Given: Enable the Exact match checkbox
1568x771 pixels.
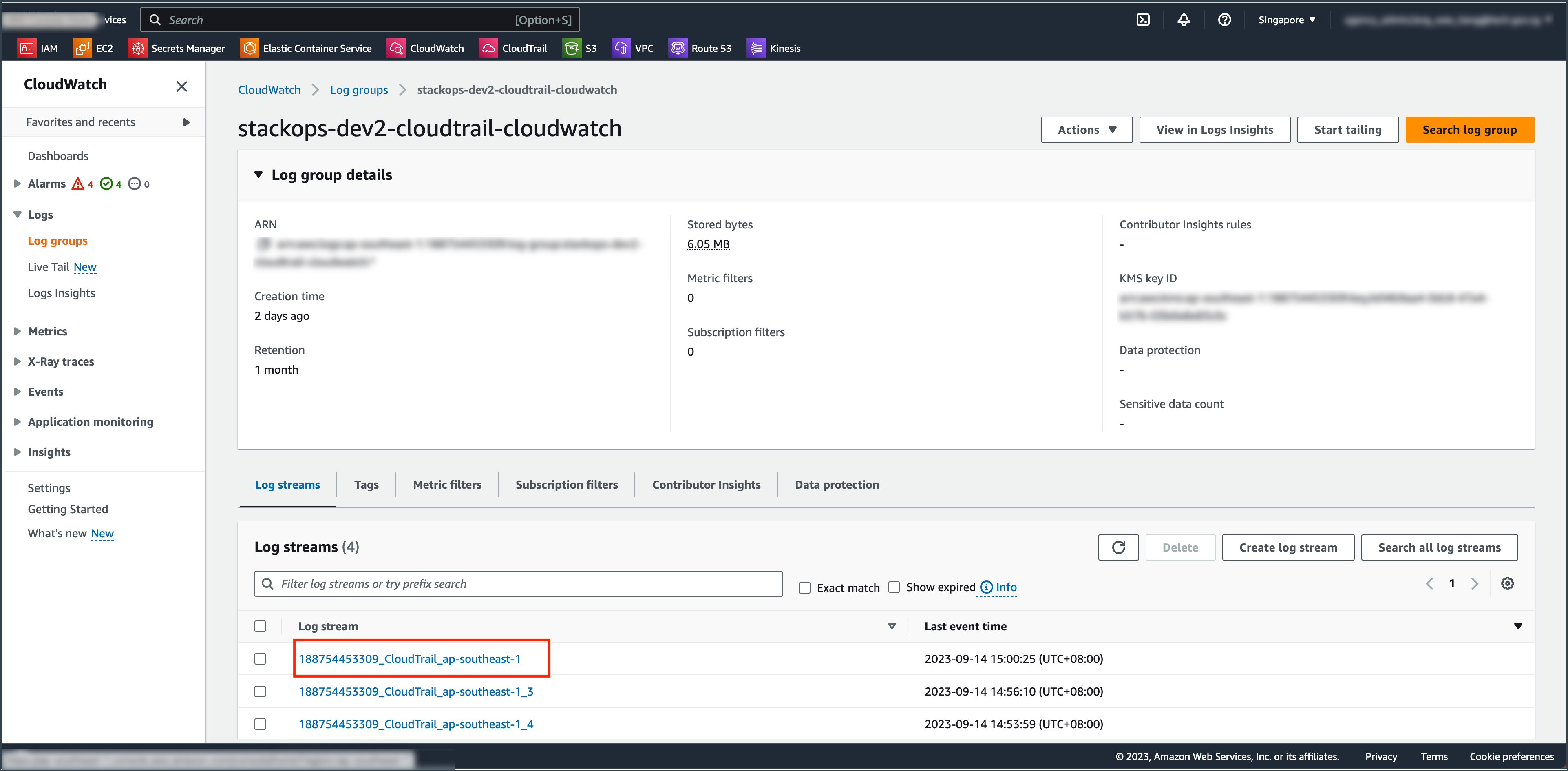Looking at the screenshot, I should coord(805,588).
